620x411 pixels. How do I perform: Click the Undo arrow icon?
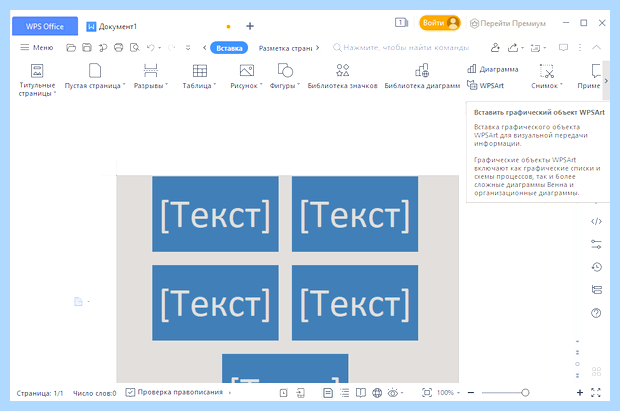click(151, 48)
